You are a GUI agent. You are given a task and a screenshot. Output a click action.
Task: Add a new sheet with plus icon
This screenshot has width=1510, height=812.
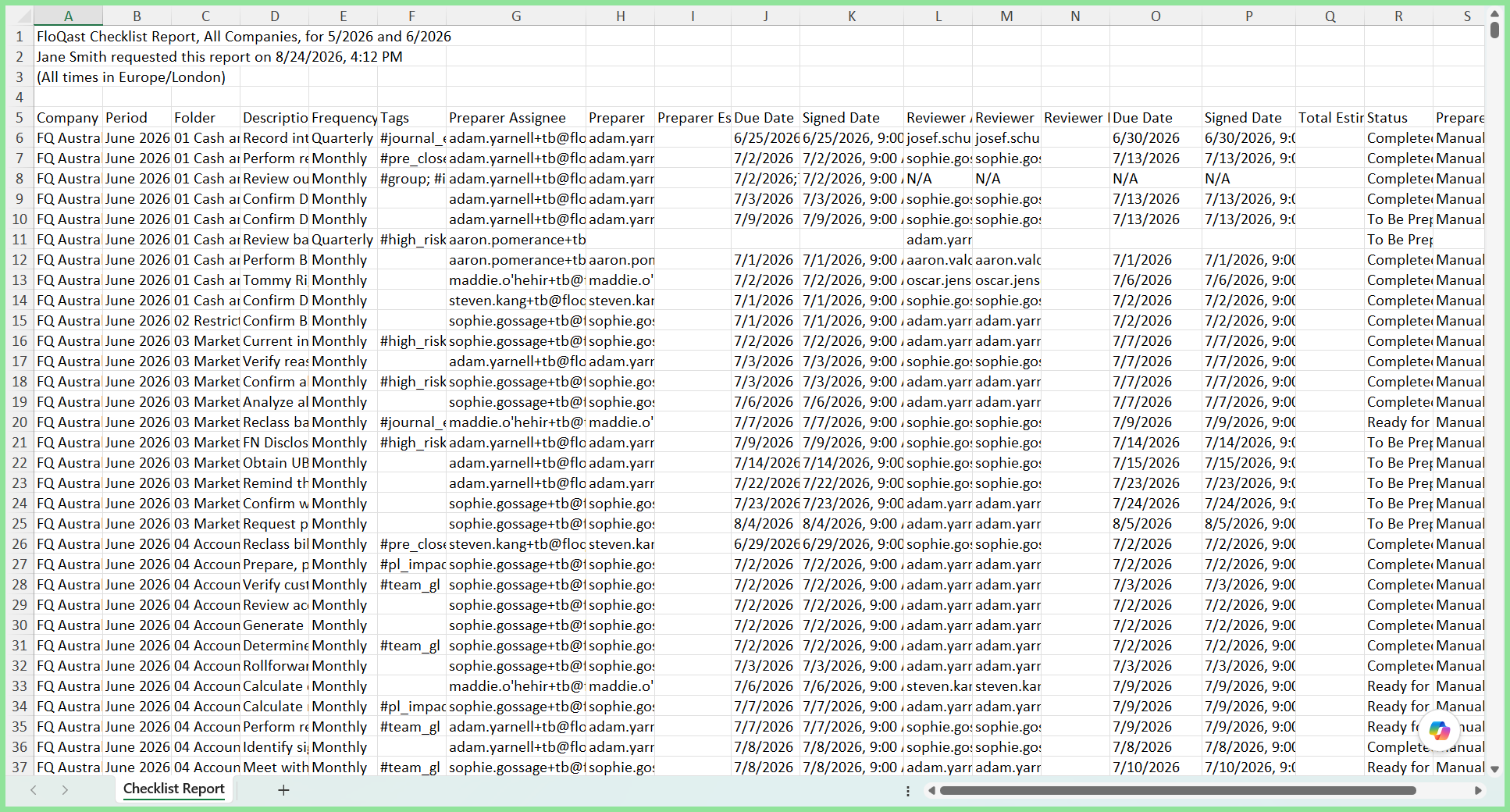point(283,790)
